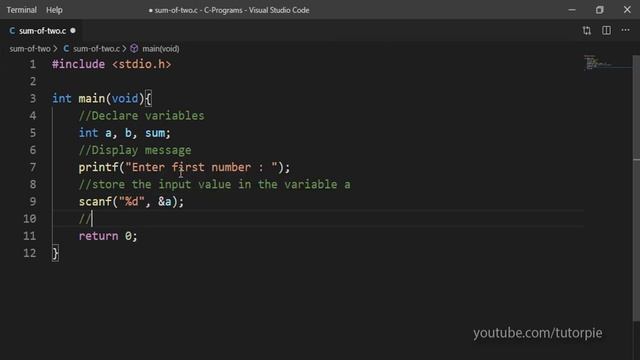Click the '<stdio.h>' header text
Viewport: 640px width, 360px height.
pyautogui.click(x=142, y=64)
